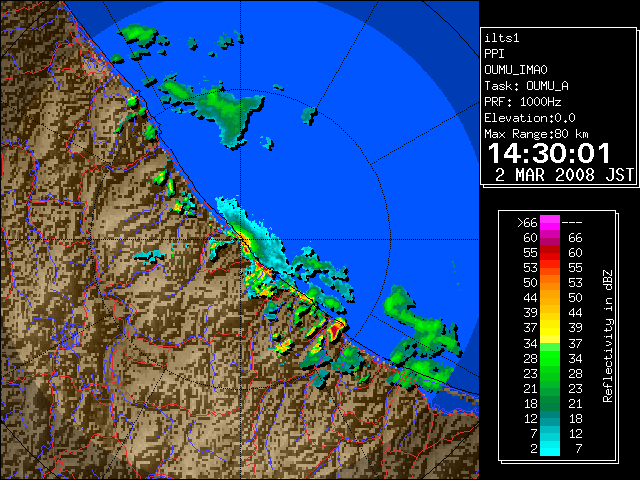Select the purple 60–66 dBZ legend band
Image resolution: width=640 pixels, height=480 pixels.
click(550, 238)
